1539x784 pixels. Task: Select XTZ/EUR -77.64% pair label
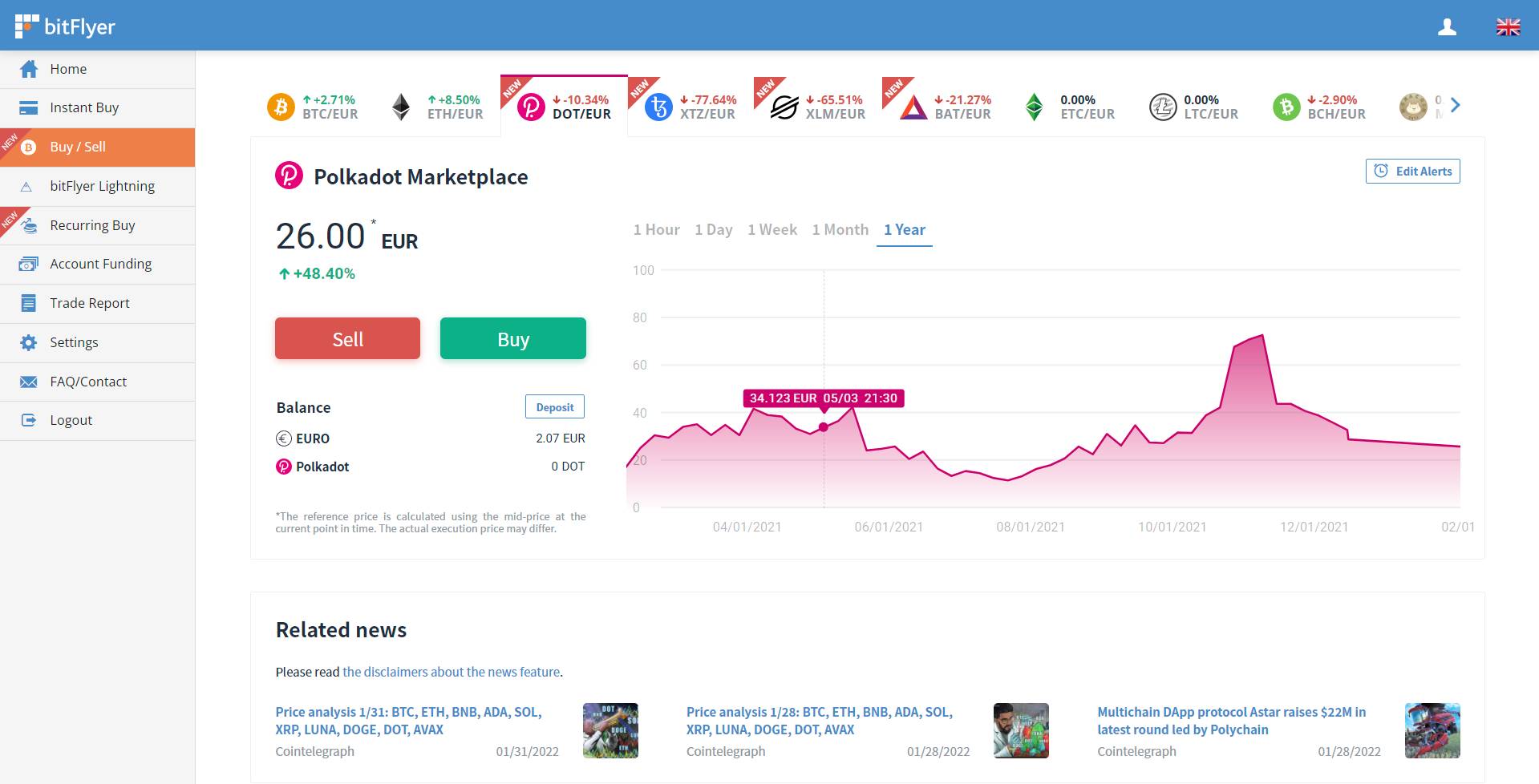pyautogui.click(x=708, y=107)
